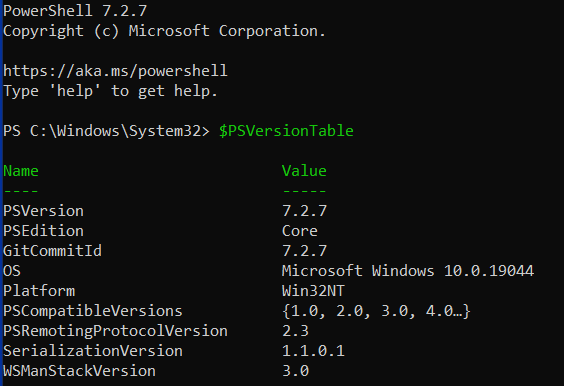564x386 pixels.
Task: Click the {1.0, 2.0, 3.0, 4.0…} value
Action: (376, 311)
